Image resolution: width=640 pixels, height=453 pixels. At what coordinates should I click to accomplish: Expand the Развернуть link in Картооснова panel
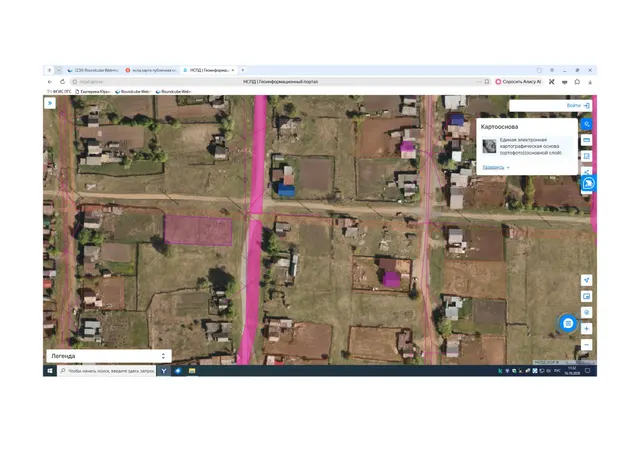496,167
